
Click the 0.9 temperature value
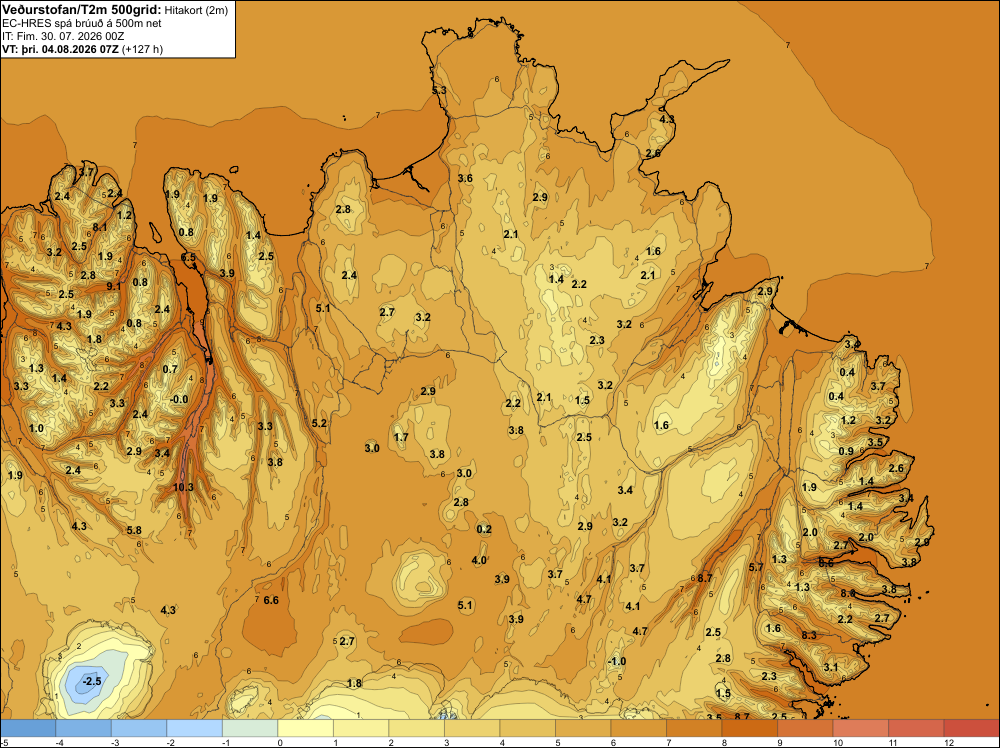pos(846,451)
